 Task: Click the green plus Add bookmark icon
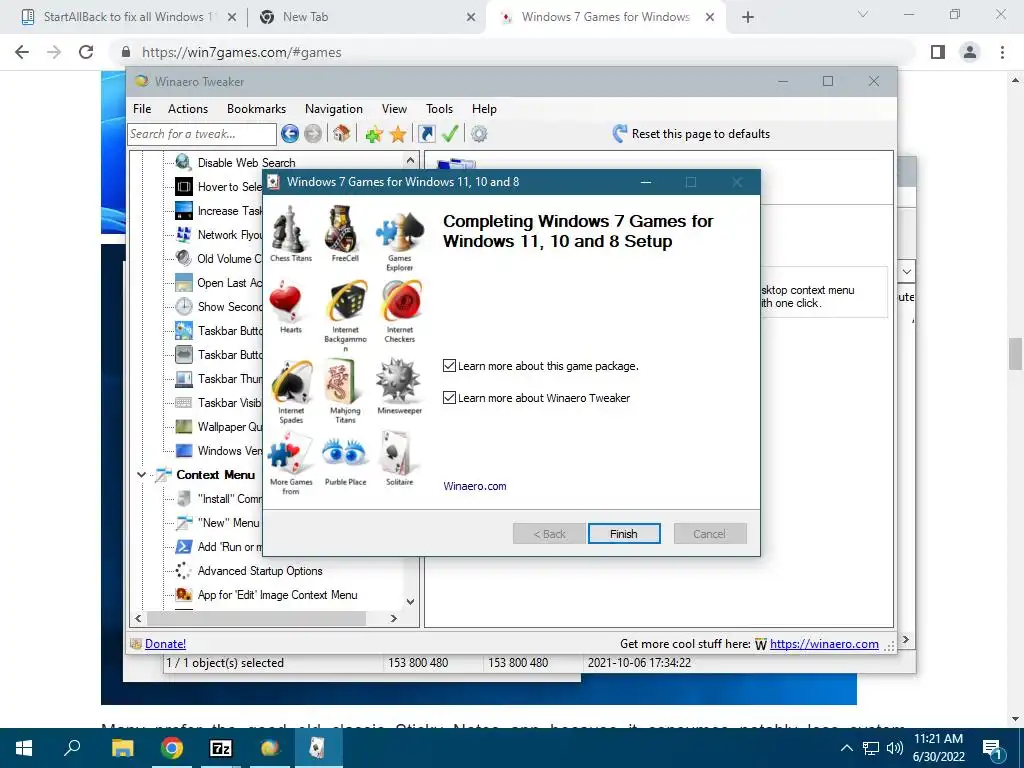tap(374, 135)
